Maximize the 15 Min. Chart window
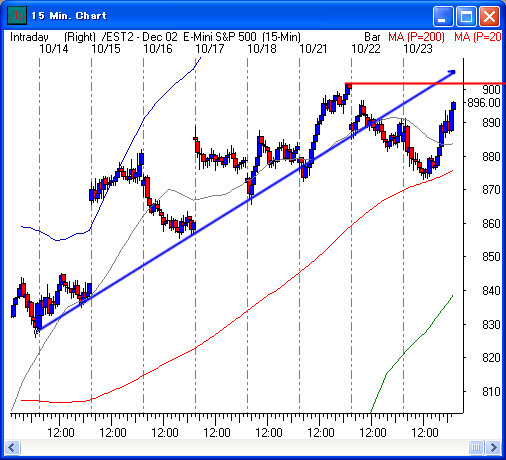Viewport: 506px width, 460px height. pos(466,16)
